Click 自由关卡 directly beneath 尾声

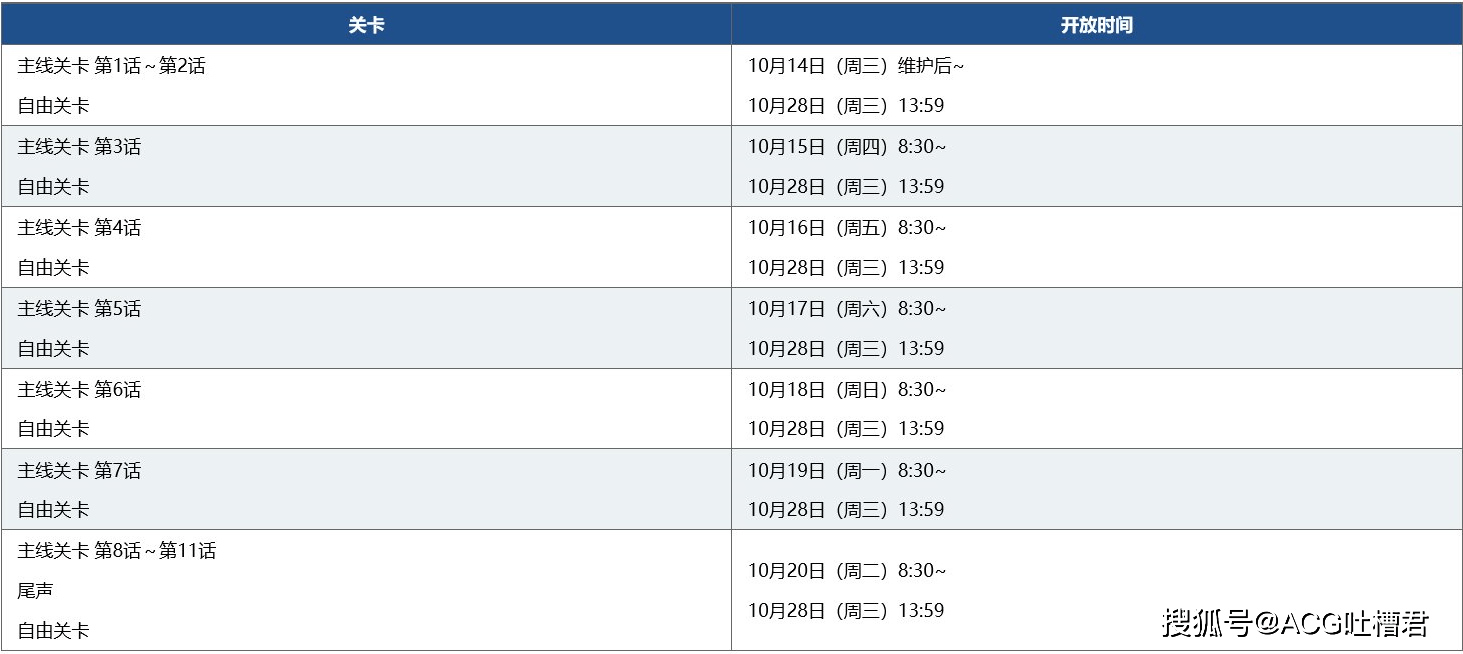click(53, 631)
